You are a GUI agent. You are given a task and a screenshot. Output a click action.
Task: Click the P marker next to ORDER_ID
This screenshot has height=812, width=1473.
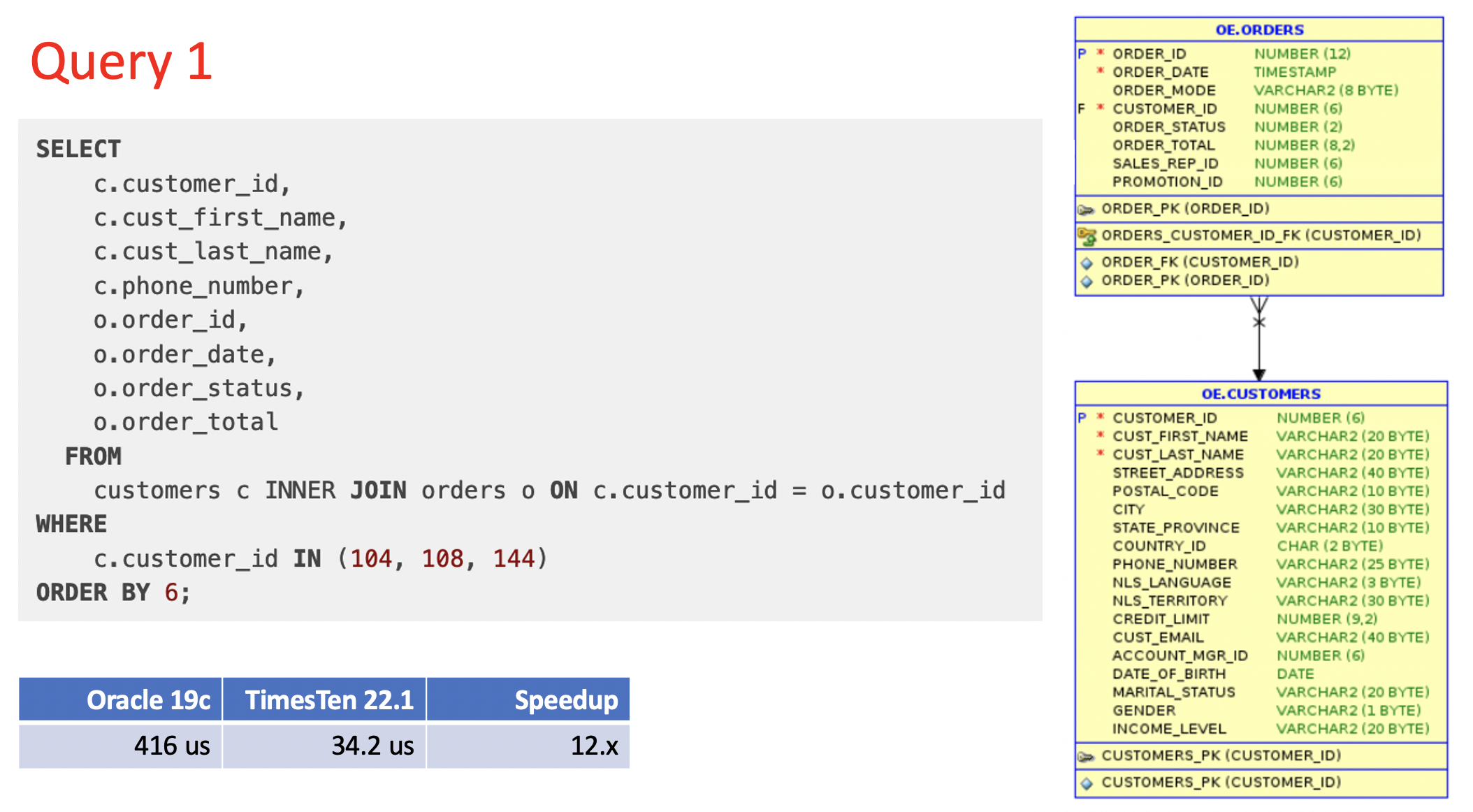(x=1082, y=53)
